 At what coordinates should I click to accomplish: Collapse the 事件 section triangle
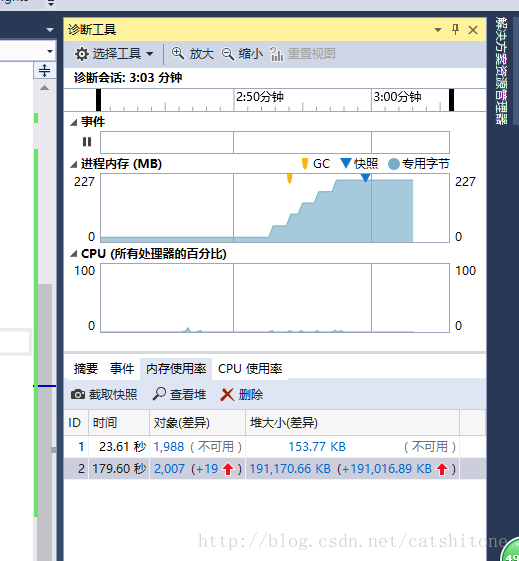74,123
